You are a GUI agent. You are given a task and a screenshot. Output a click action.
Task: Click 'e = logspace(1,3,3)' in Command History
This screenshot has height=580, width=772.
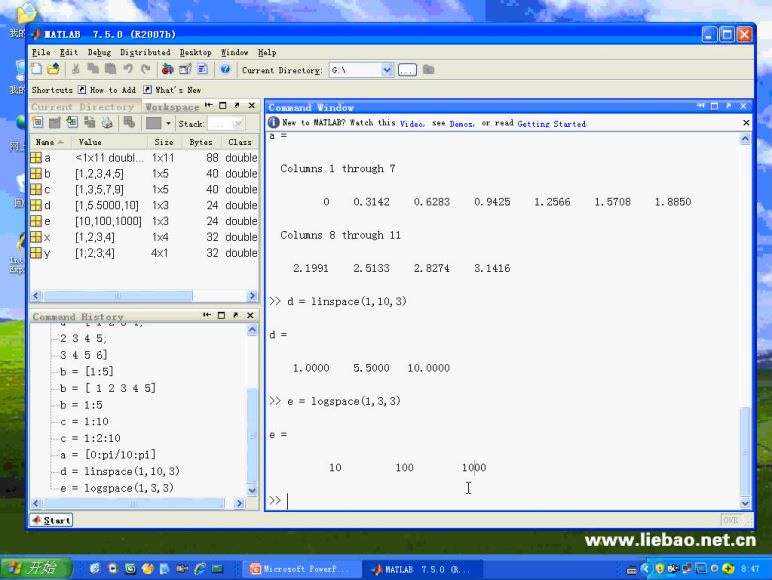coord(117,488)
